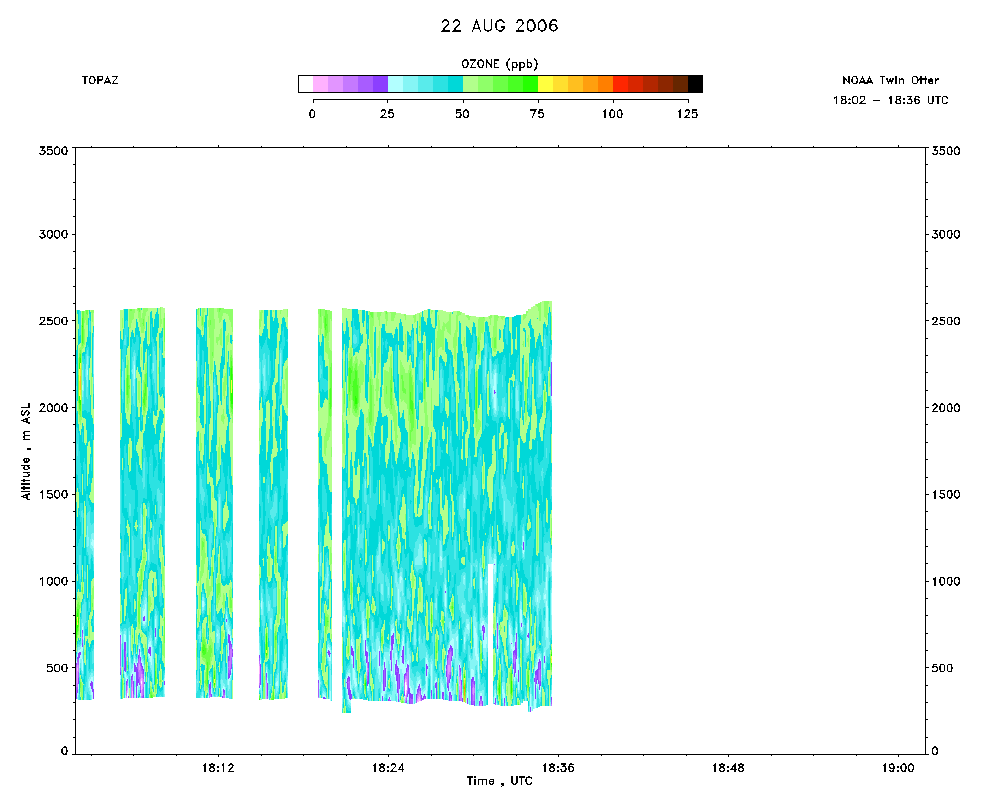Select the 'OZONE (ppb)' colorbar label

pos(499,64)
